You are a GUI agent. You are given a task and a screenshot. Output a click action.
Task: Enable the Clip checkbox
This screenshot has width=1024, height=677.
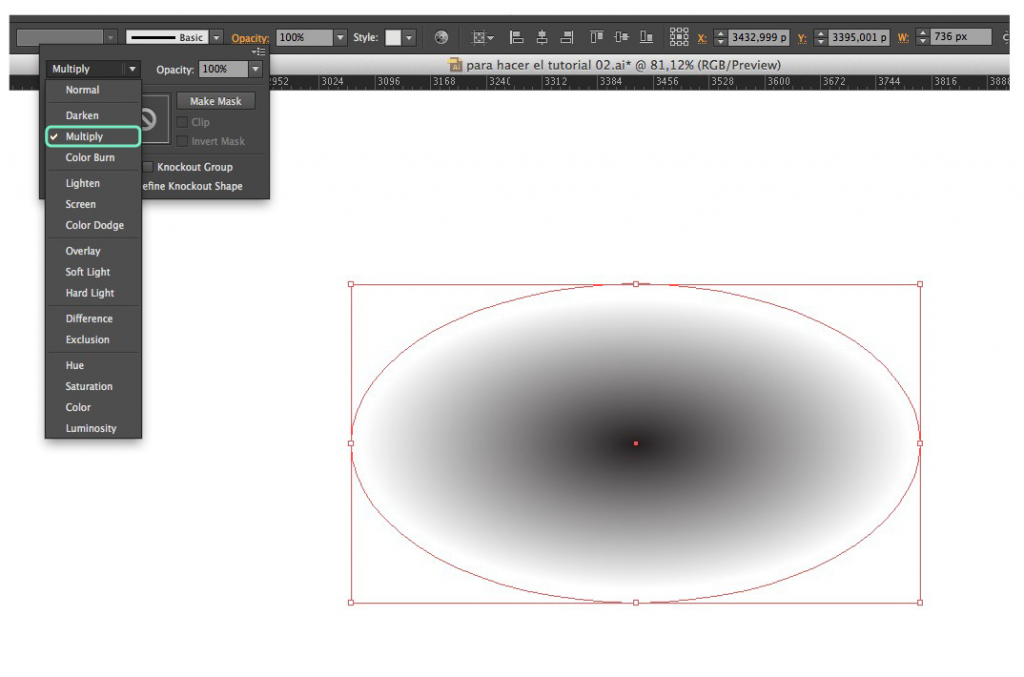pos(182,122)
